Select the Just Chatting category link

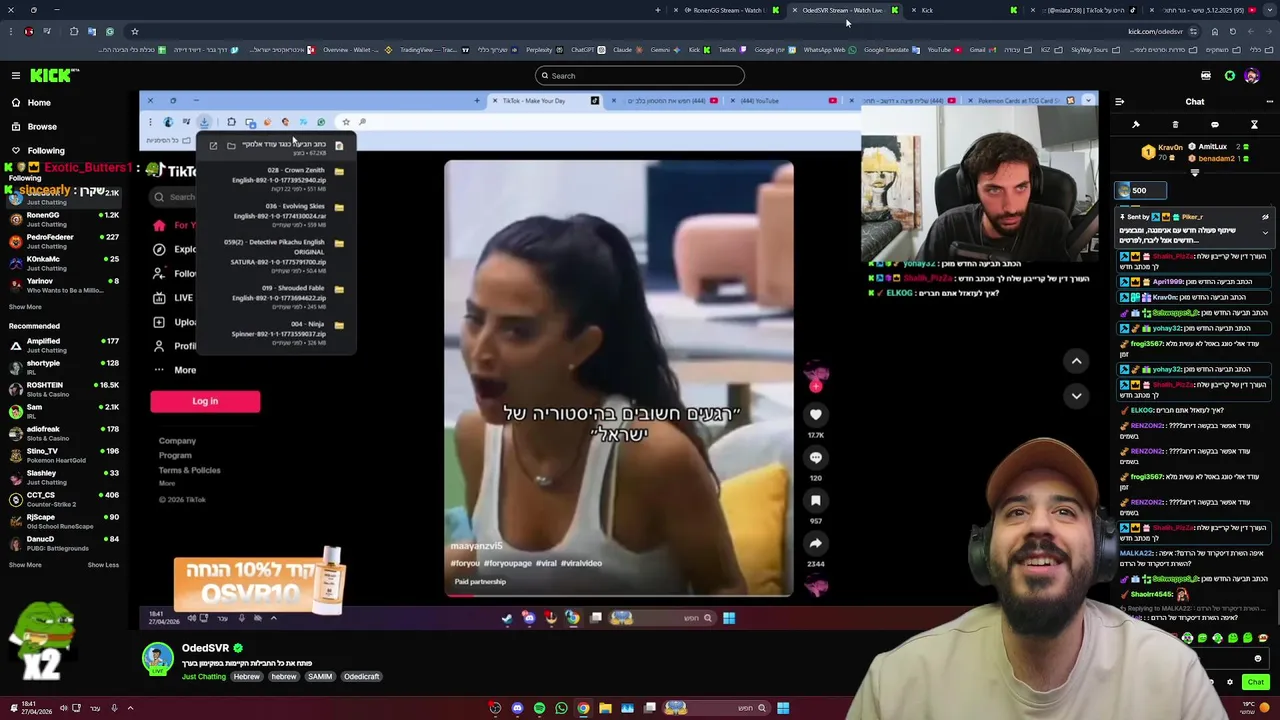click(x=204, y=677)
